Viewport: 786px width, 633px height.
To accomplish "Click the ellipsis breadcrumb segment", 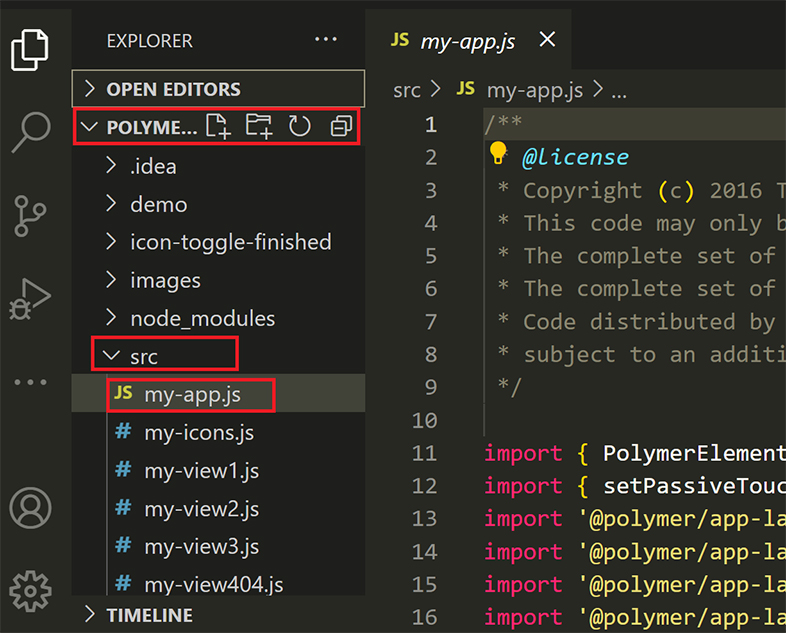I will pos(619,93).
